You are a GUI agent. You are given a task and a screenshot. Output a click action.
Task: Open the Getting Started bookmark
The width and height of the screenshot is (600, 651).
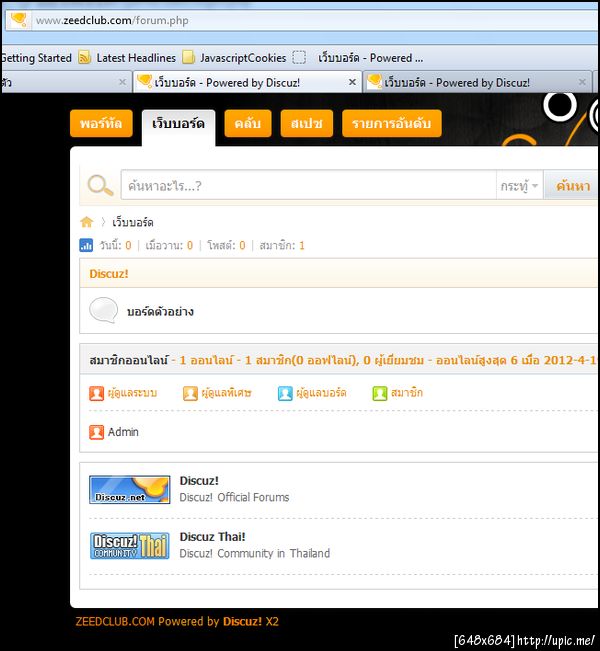36,58
